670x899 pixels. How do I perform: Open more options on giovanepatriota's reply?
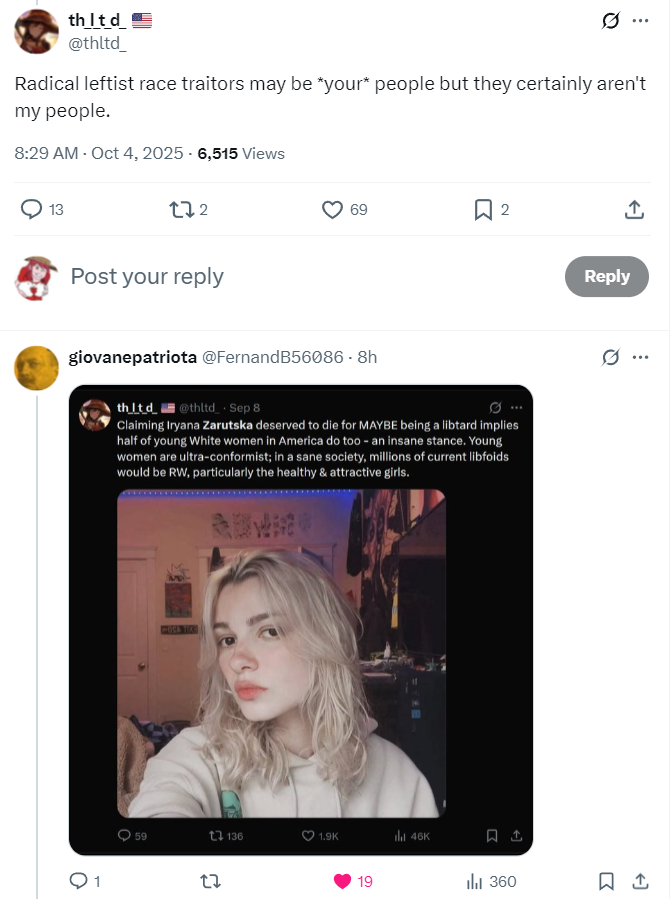point(640,357)
